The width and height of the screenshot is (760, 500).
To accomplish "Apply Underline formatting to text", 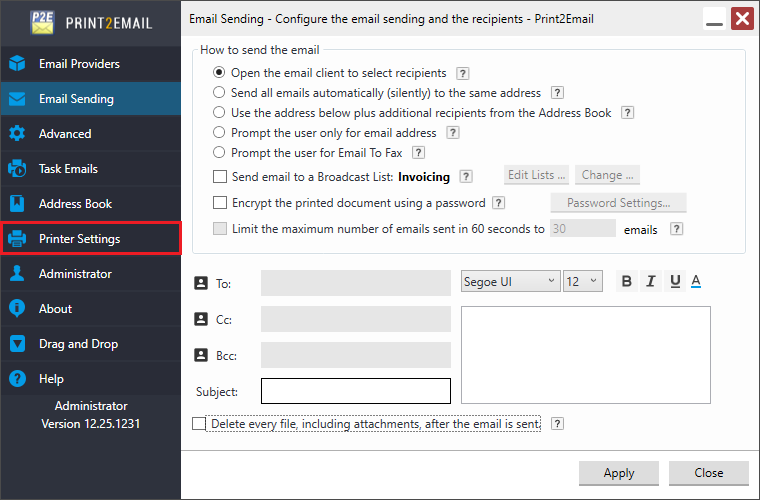I will coord(675,282).
